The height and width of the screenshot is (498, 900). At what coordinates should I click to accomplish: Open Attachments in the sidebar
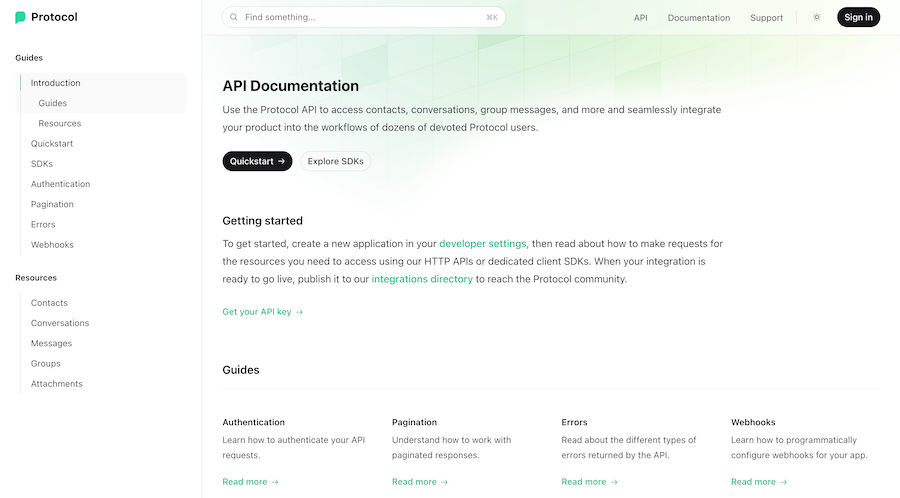pos(56,384)
